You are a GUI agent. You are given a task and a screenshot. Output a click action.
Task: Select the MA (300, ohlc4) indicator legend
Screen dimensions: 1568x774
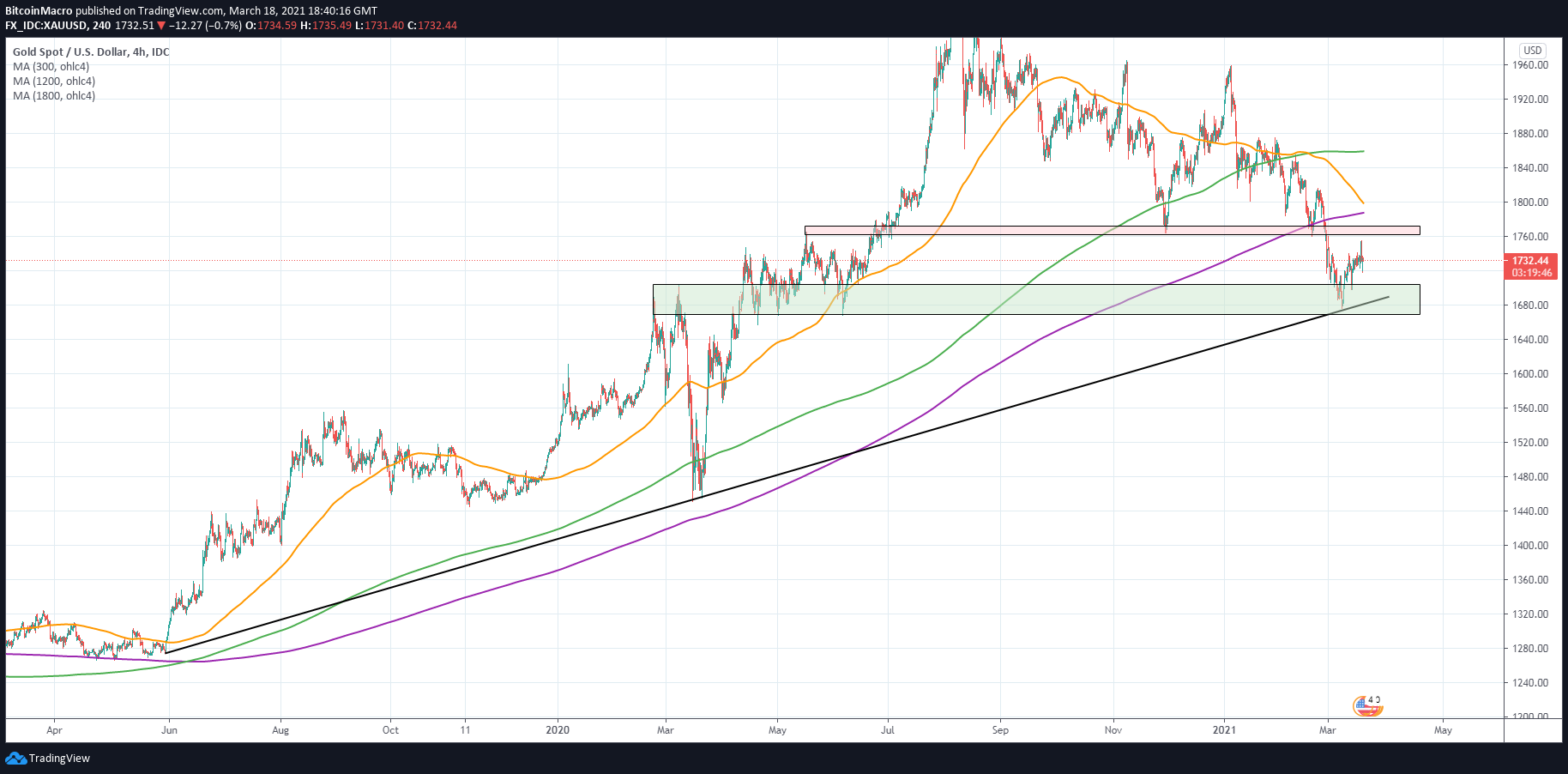coord(51,67)
